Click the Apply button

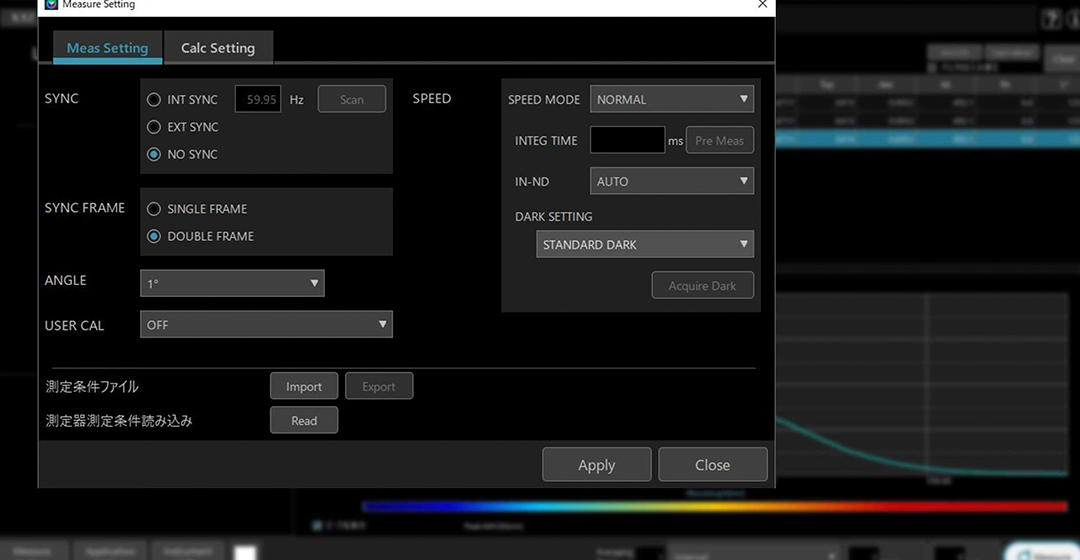click(596, 465)
